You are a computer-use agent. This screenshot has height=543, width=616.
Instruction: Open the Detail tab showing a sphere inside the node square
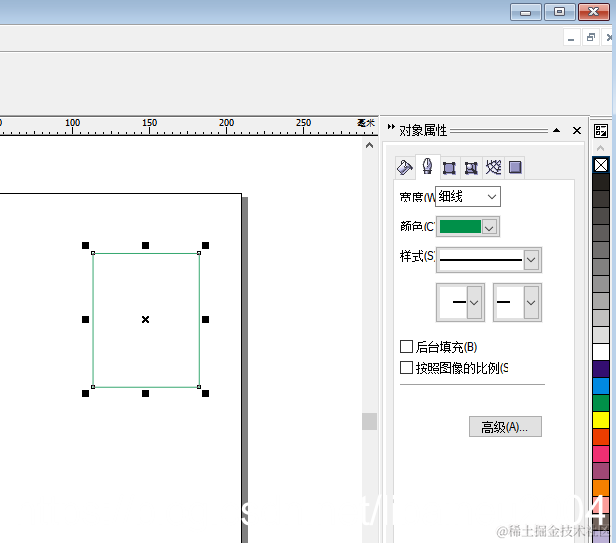pyautogui.click(x=471, y=168)
